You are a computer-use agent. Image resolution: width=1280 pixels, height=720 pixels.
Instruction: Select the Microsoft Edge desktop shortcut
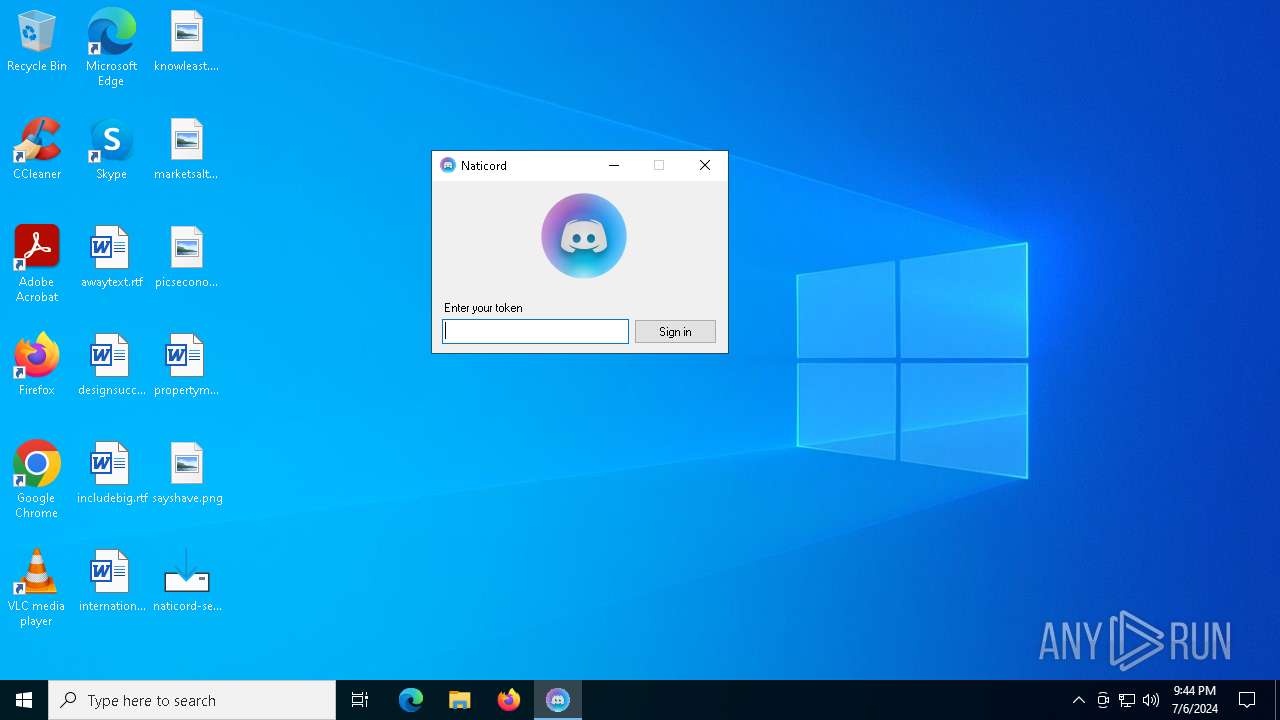coord(111,47)
